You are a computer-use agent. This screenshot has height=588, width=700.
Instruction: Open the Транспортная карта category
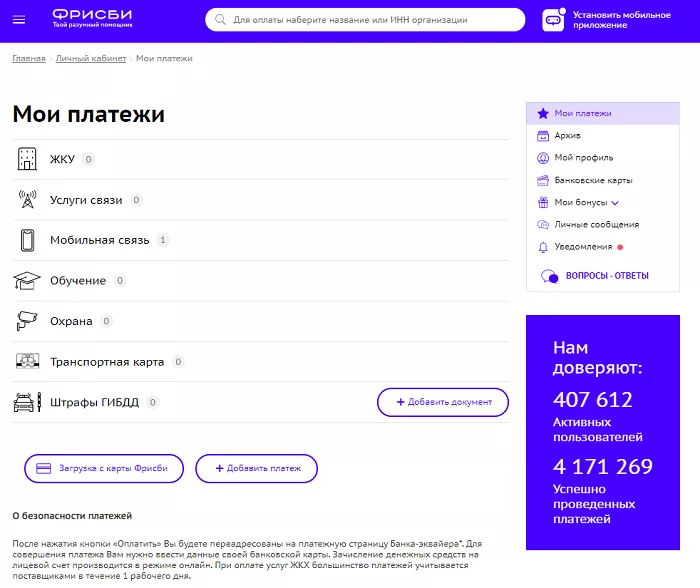[x=261, y=362]
